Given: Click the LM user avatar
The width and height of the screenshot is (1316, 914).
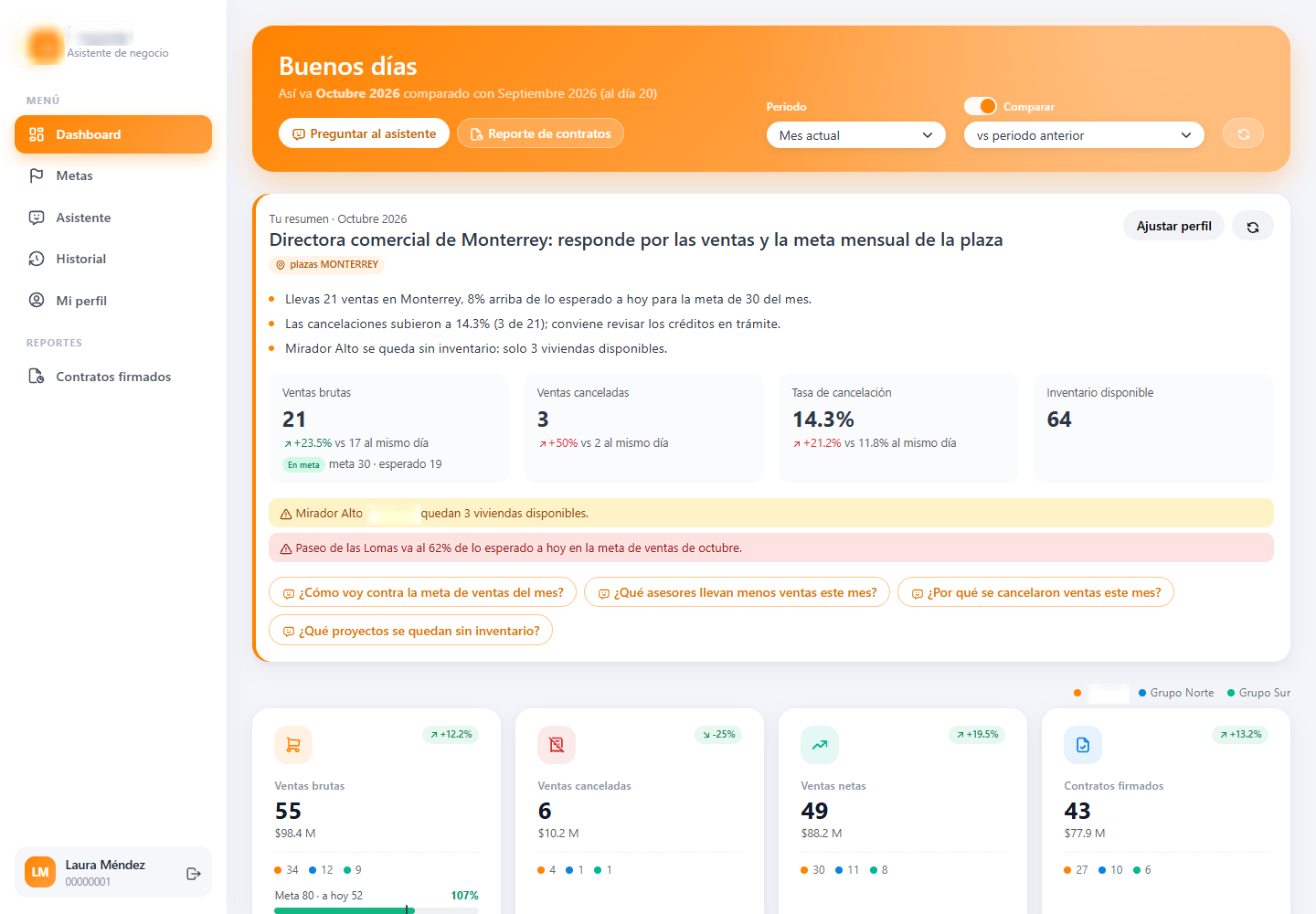Looking at the screenshot, I should (x=40, y=872).
